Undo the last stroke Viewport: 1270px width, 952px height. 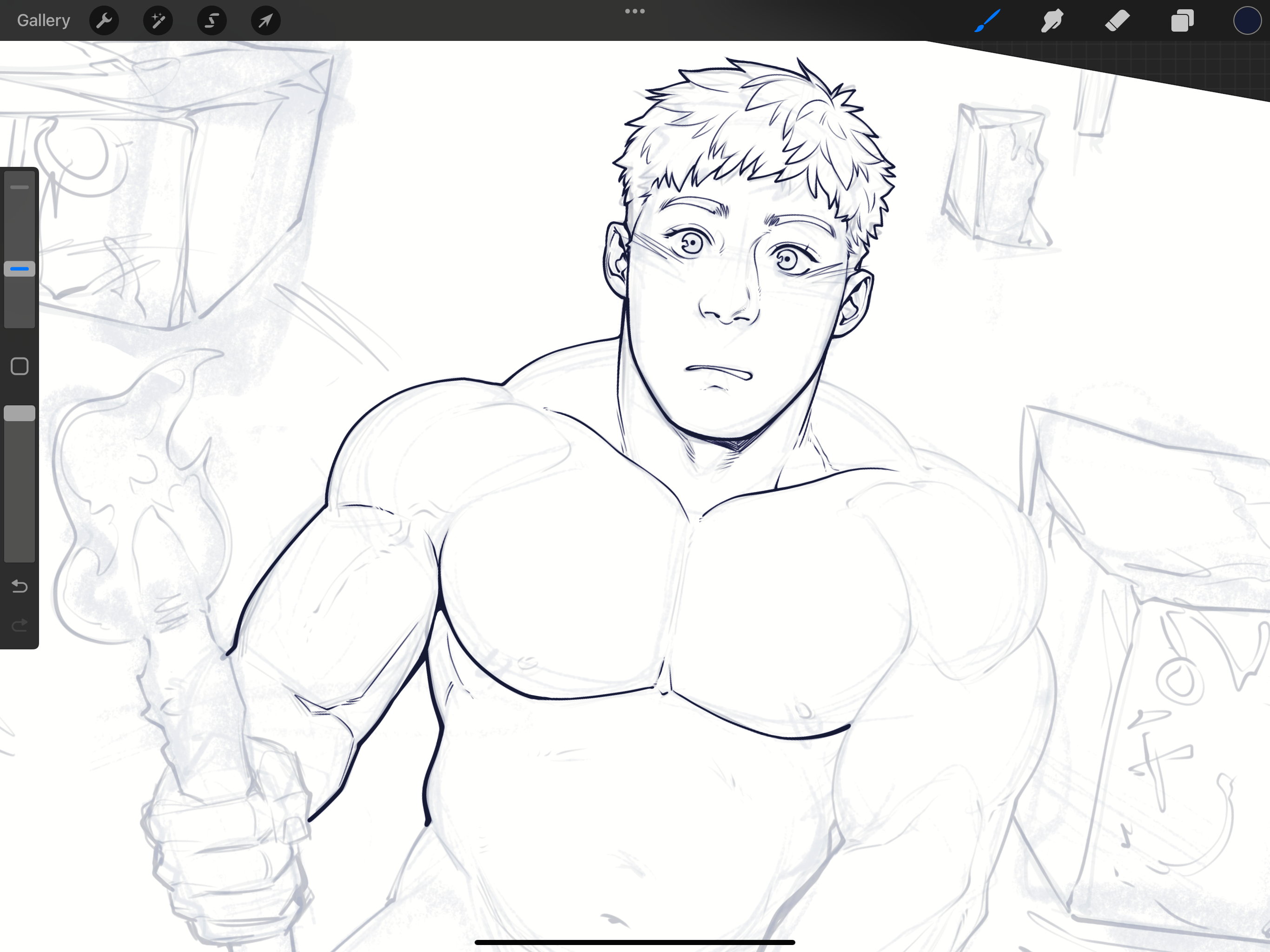[x=20, y=586]
